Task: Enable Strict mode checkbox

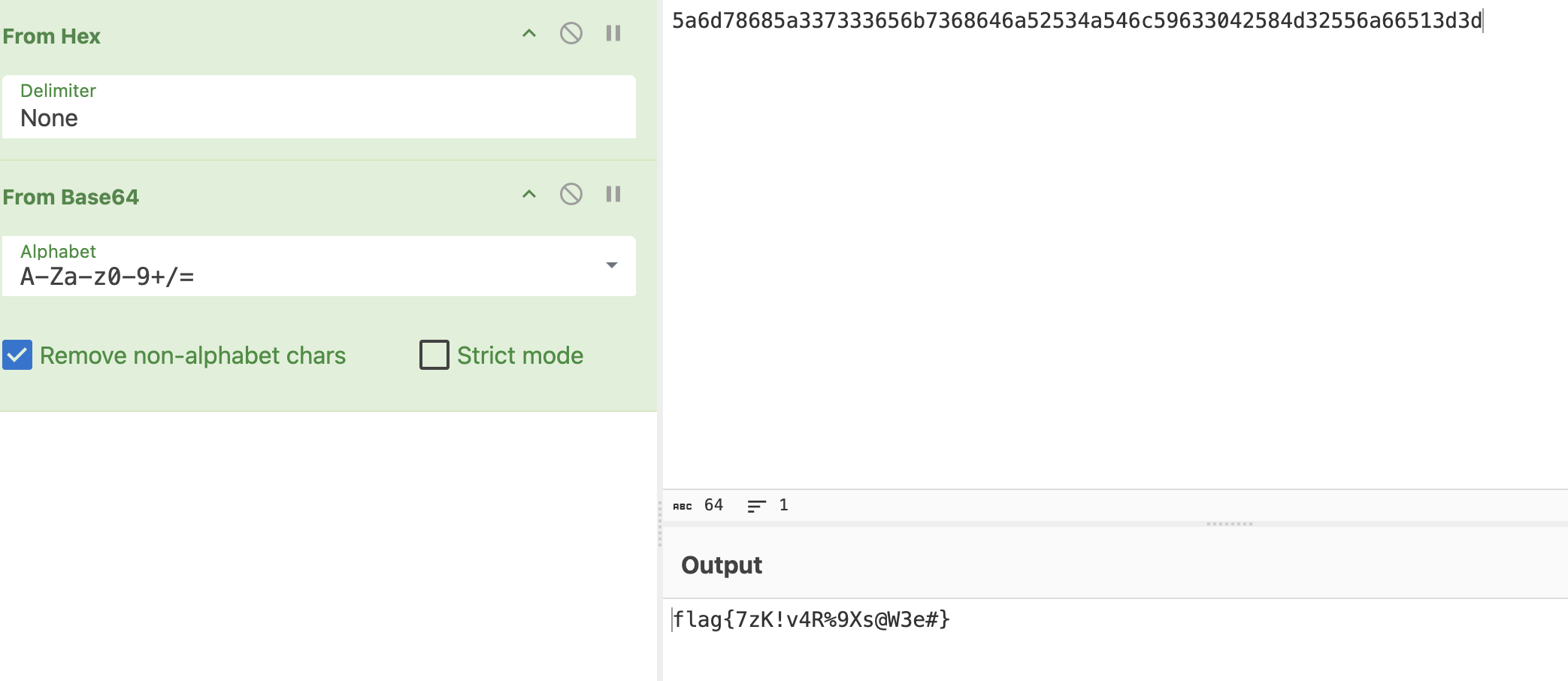Action: (434, 356)
